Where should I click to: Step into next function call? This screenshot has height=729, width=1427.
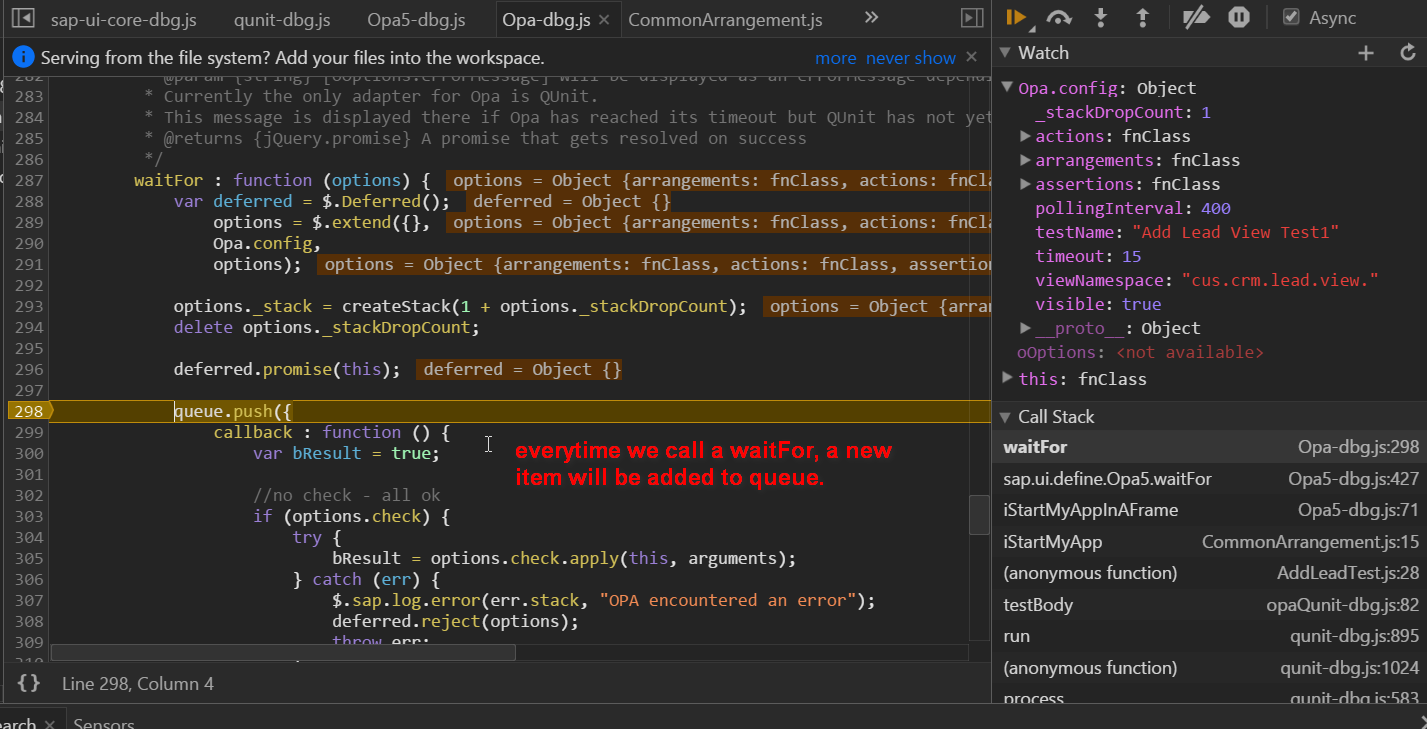(x=1102, y=17)
